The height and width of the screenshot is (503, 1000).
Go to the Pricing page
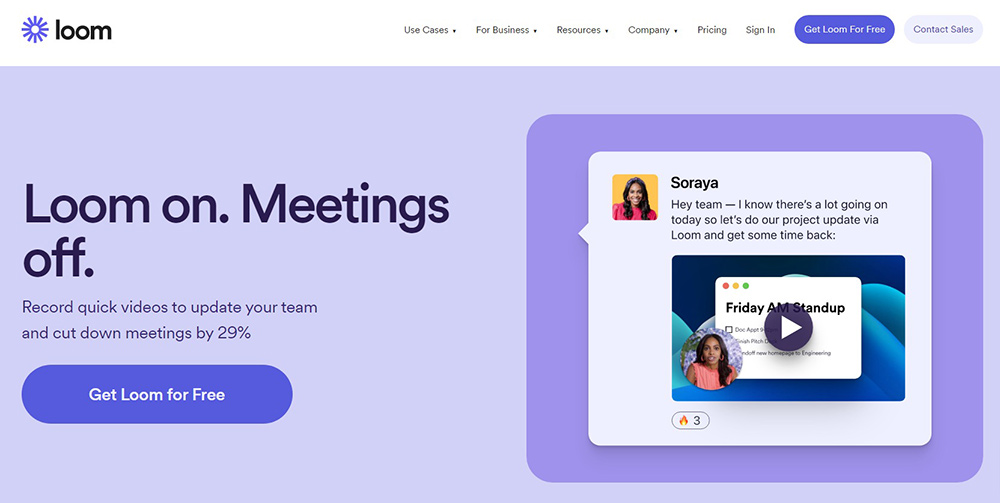(712, 30)
